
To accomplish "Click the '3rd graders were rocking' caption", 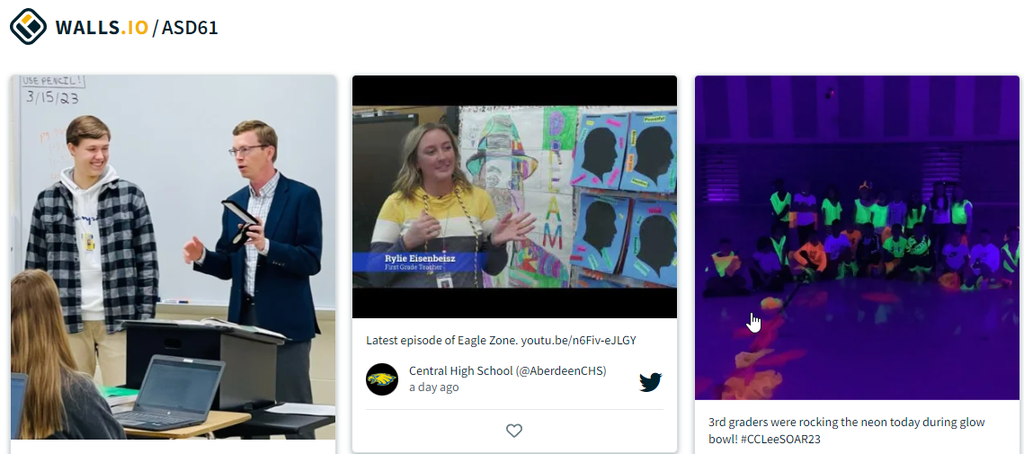I will [x=767, y=423].
